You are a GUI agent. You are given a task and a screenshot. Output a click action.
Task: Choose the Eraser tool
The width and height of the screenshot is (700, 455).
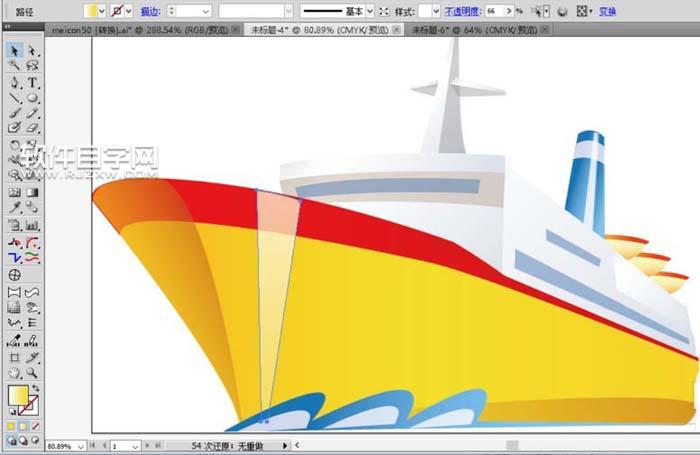(33, 128)
